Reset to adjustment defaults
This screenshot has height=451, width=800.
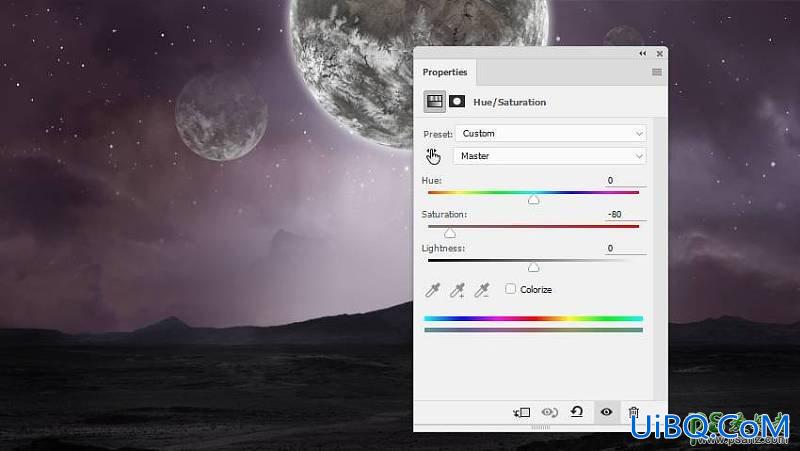tap(577, 412)
